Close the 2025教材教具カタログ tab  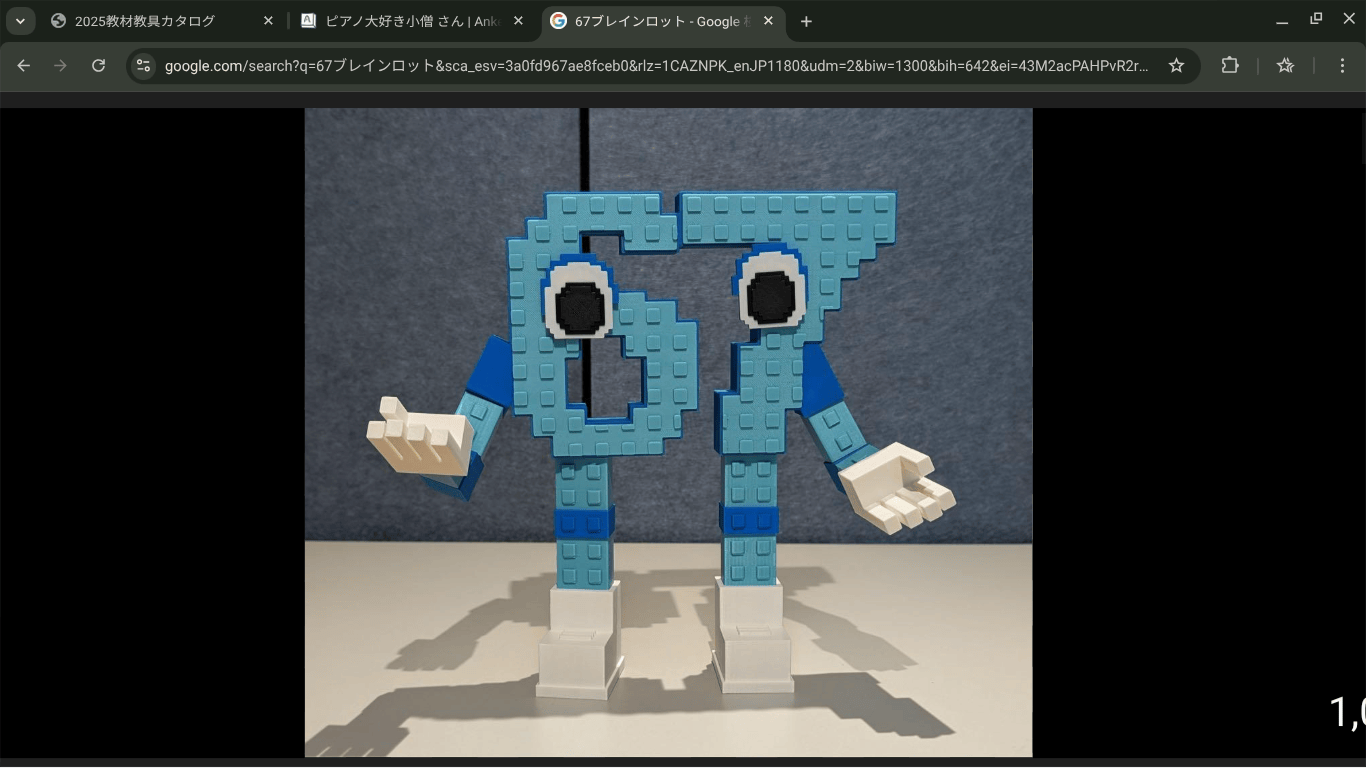[268, 21]
